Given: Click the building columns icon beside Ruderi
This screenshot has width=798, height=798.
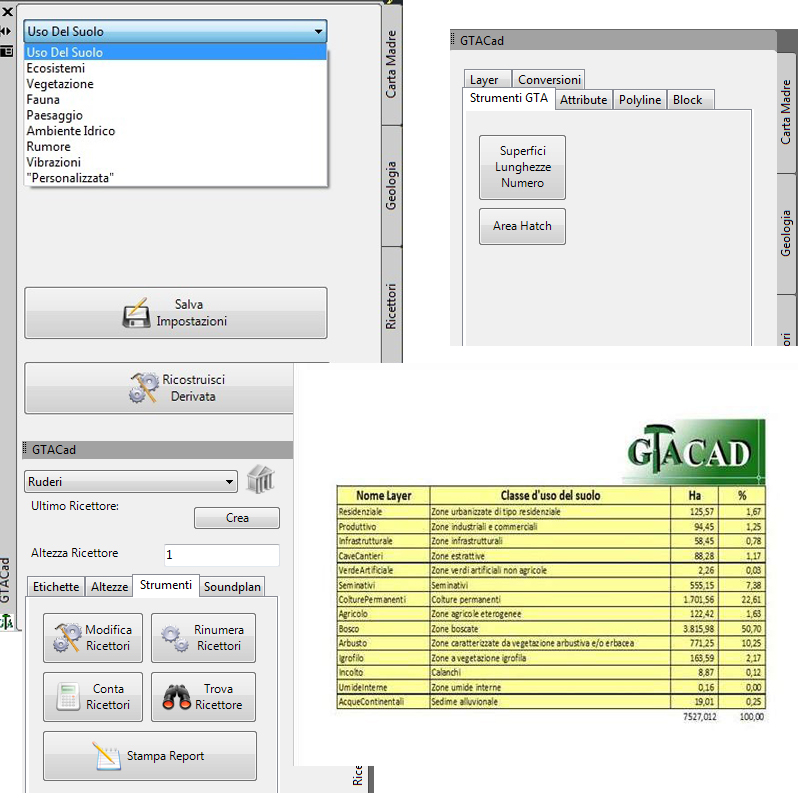Looking at the screenshot, I should coord(260,479).
